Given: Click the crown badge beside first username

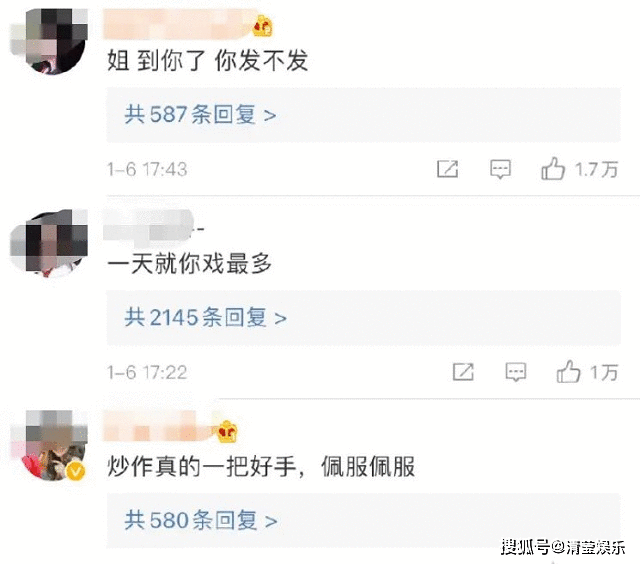Looking at the screenshot, I should (262, 26).
